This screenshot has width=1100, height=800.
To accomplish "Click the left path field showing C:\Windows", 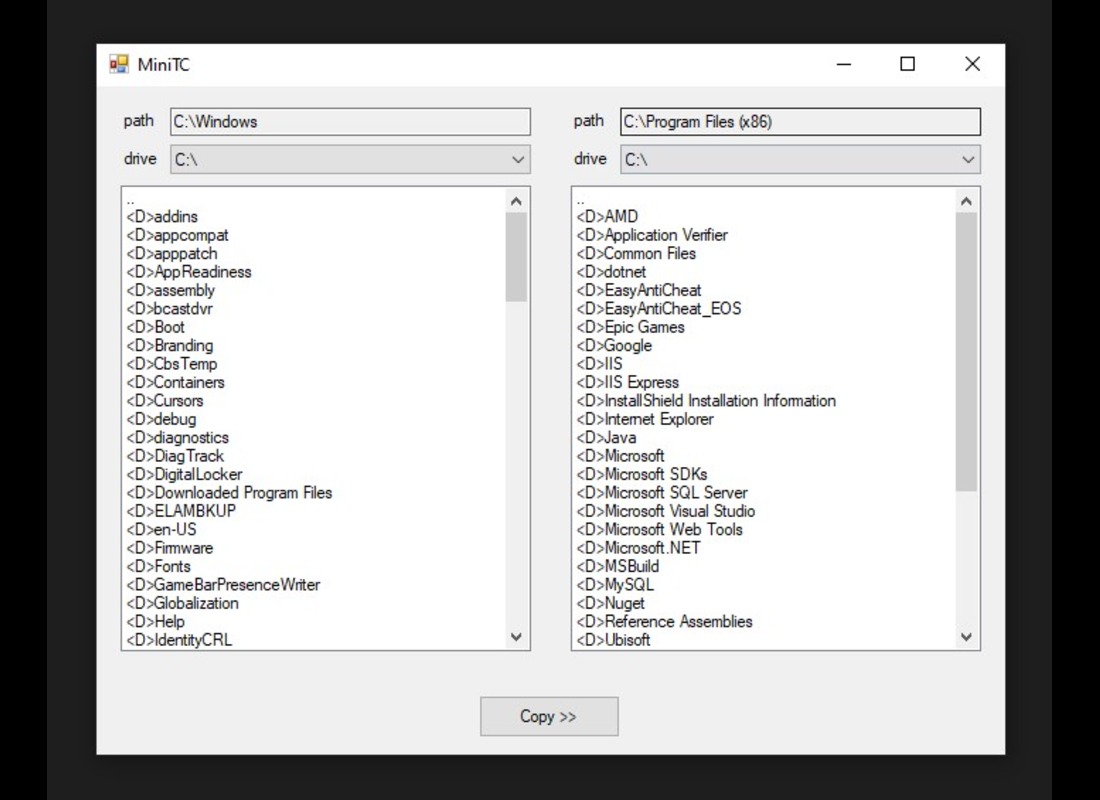I will (350, 121).
